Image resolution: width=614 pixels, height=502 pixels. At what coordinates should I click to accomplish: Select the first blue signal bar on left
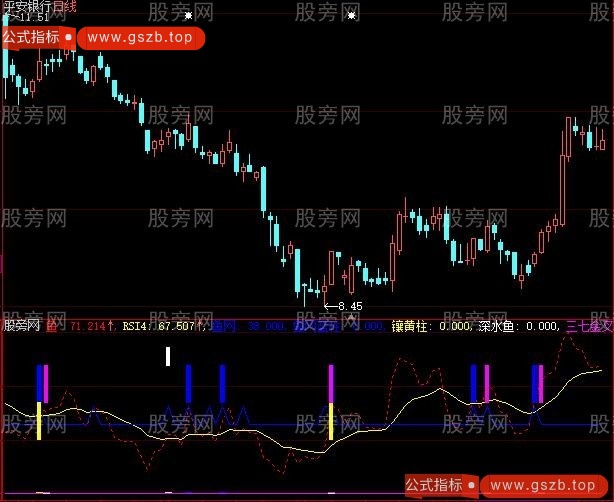[x=39, y=384]
